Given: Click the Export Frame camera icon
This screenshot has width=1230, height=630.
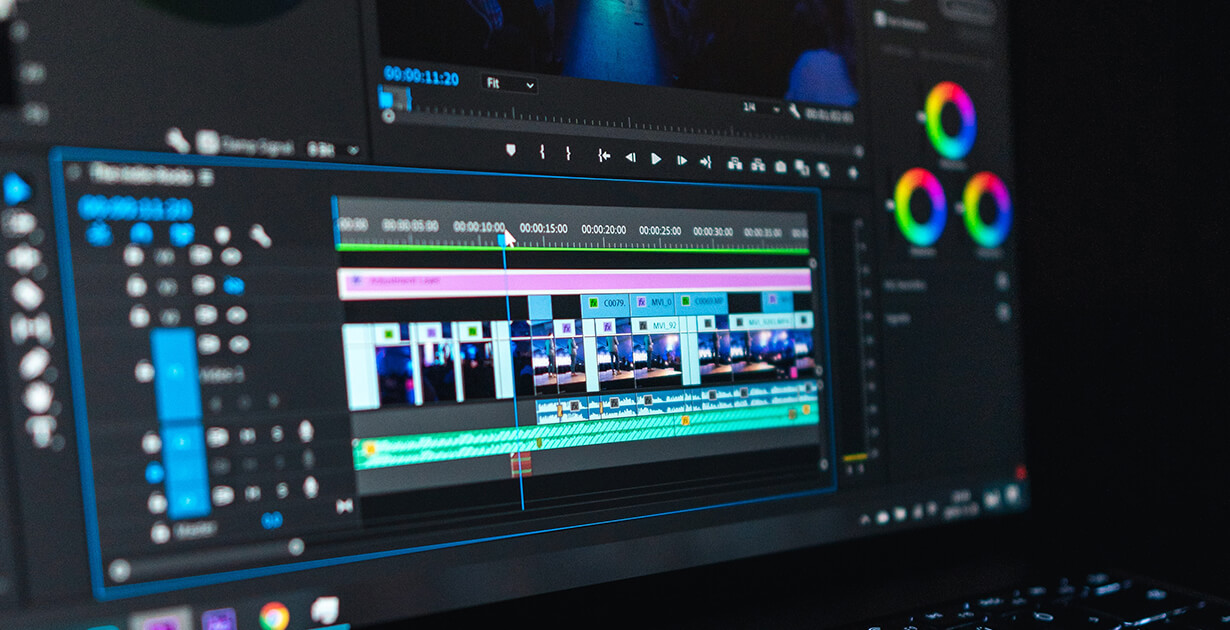Looking at the screenshot, I should pos(780,166).
